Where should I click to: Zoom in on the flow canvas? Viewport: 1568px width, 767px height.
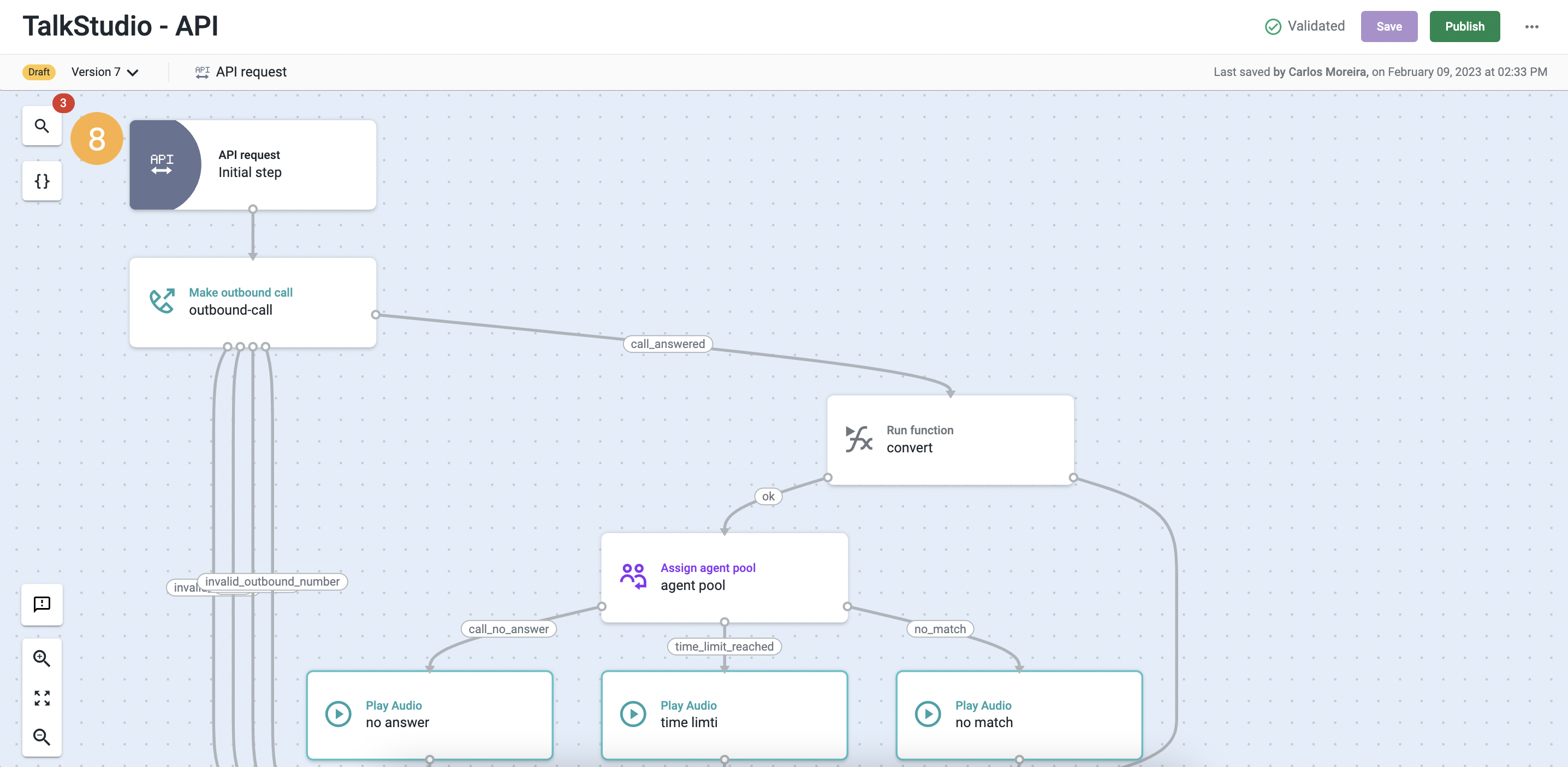click(41, 658)
